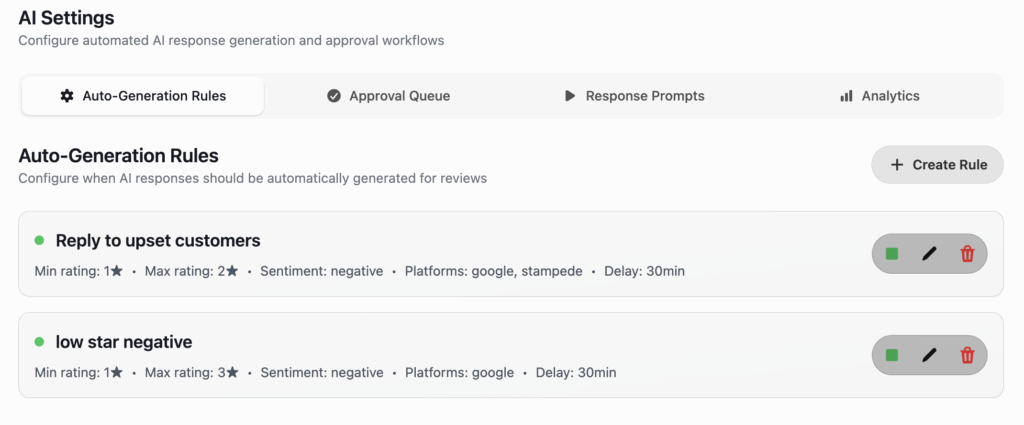Click the green stop square on 'Reply to upset customers'
Screen dimensions: 1024x425
point(891,254)
